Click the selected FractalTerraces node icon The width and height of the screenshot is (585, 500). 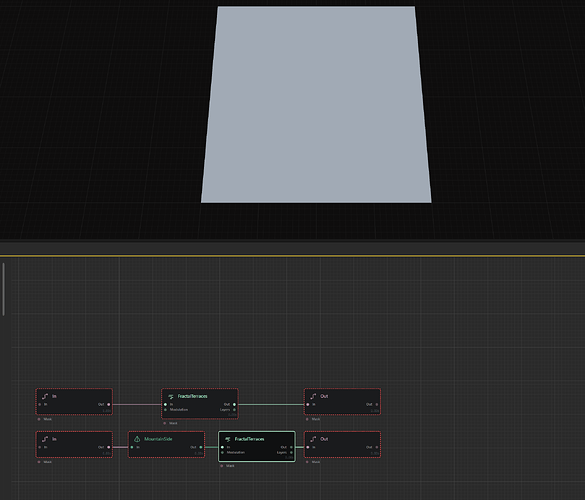point(228,439)
